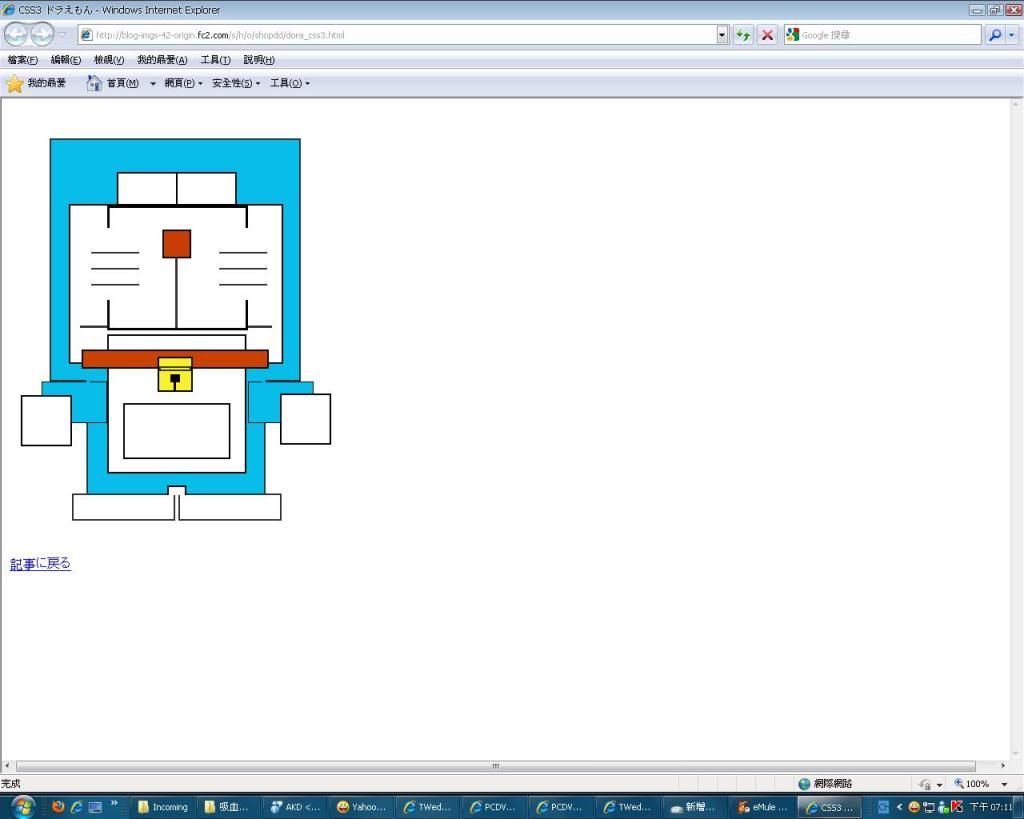Switch to the AKD taskbar button
This screenshot has height=819, width=1024.
(x=296, y=807)
